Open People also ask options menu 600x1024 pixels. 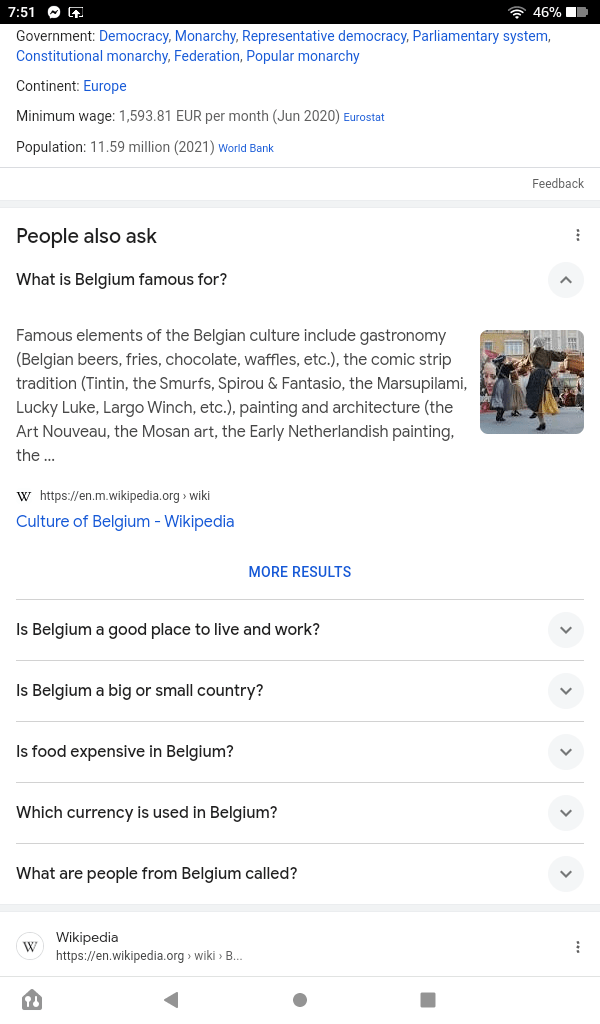coord(577,236)
